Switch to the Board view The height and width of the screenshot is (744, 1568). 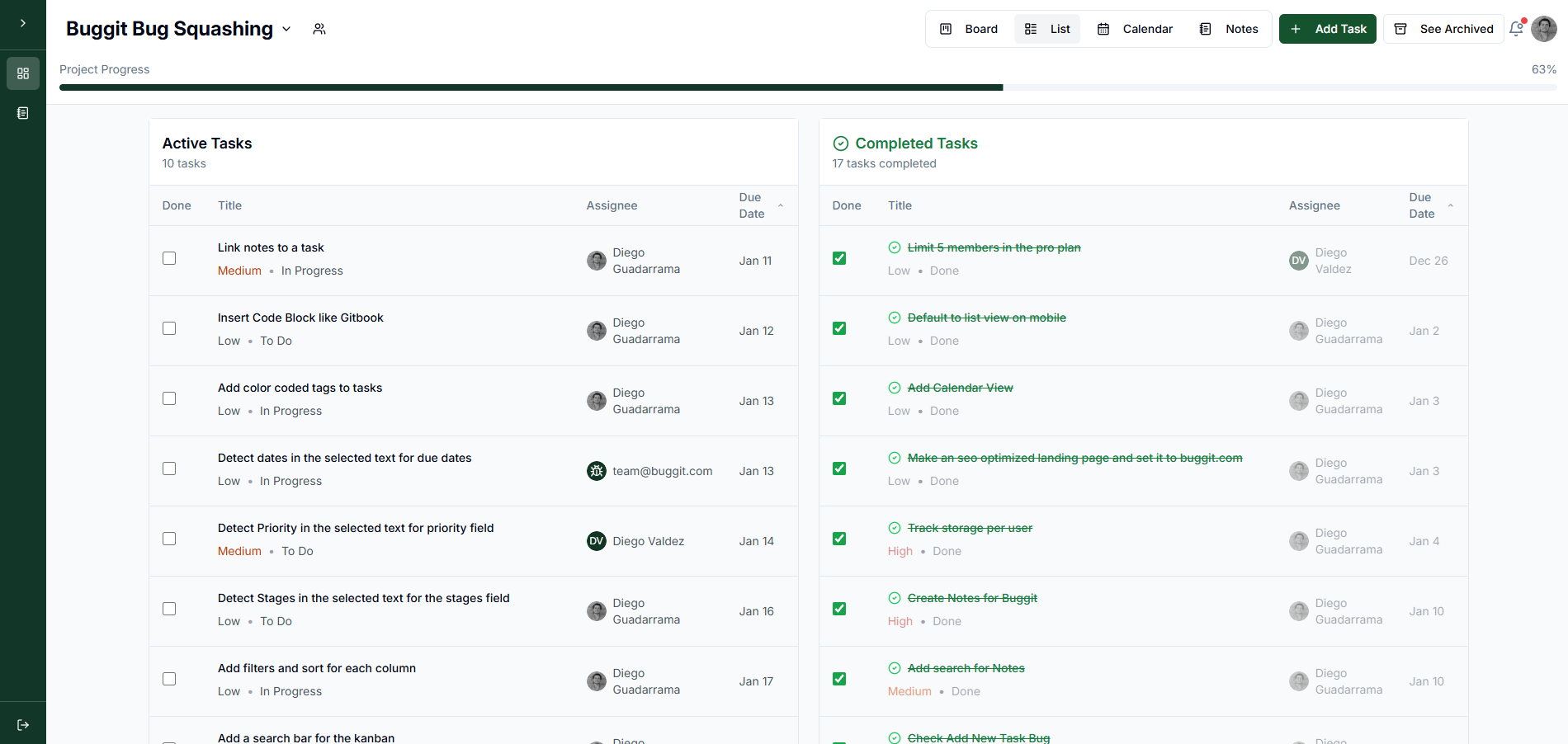969,29
